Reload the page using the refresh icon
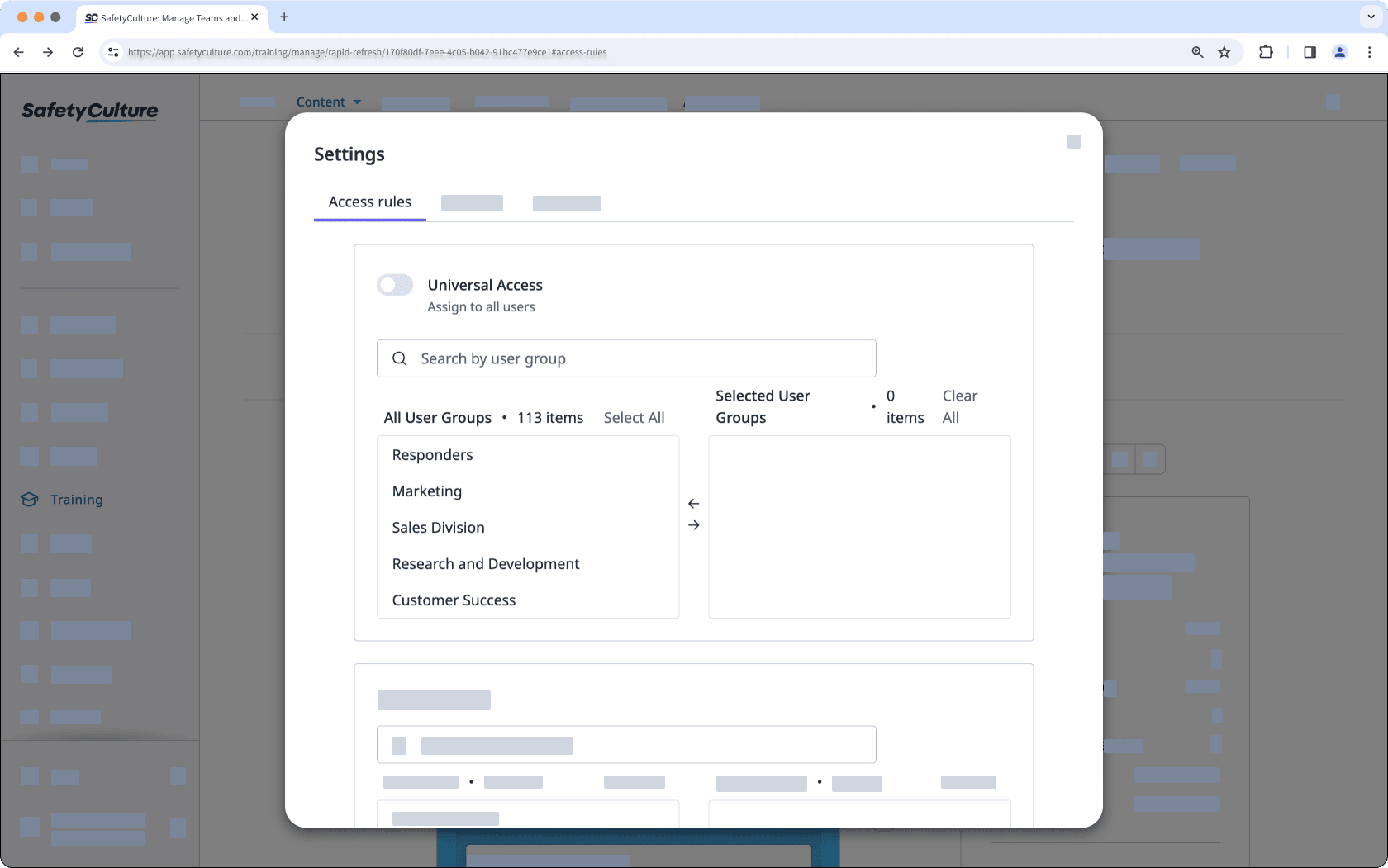Screen dimensions: 1388x868 78,52
